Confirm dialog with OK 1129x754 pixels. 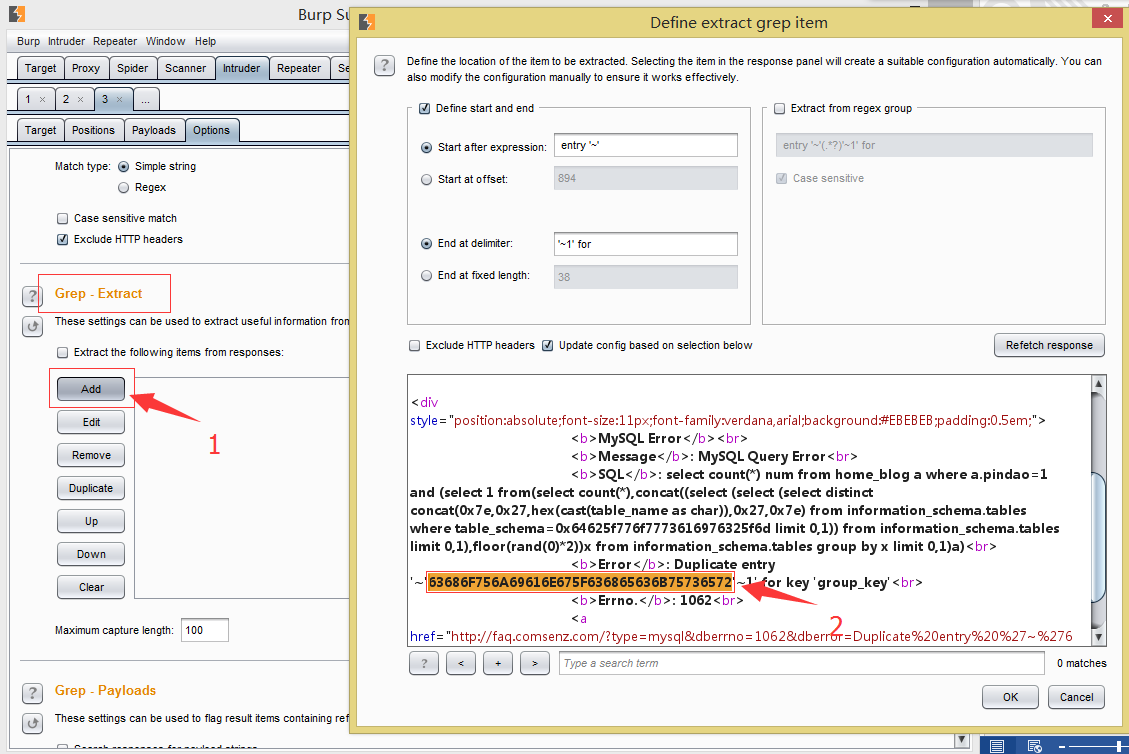pyautogui.click(x=1010, y=697)
